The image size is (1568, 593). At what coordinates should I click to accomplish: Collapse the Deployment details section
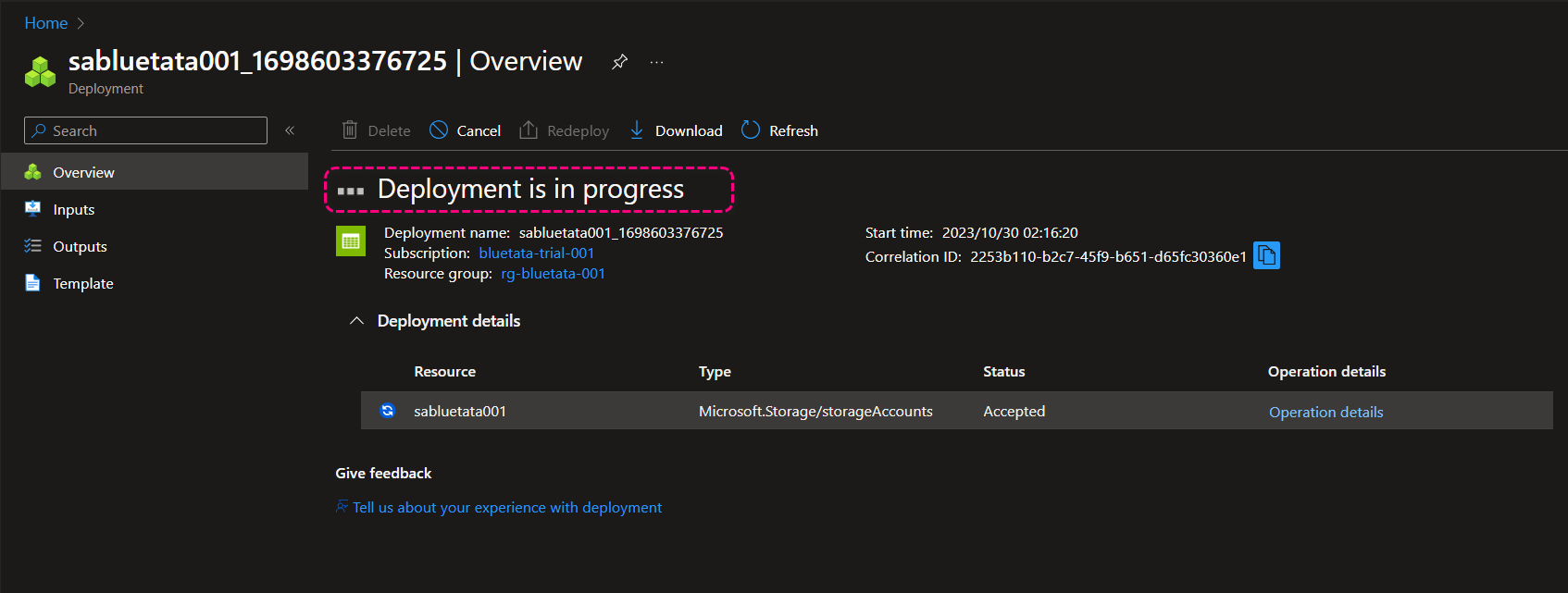356,320
